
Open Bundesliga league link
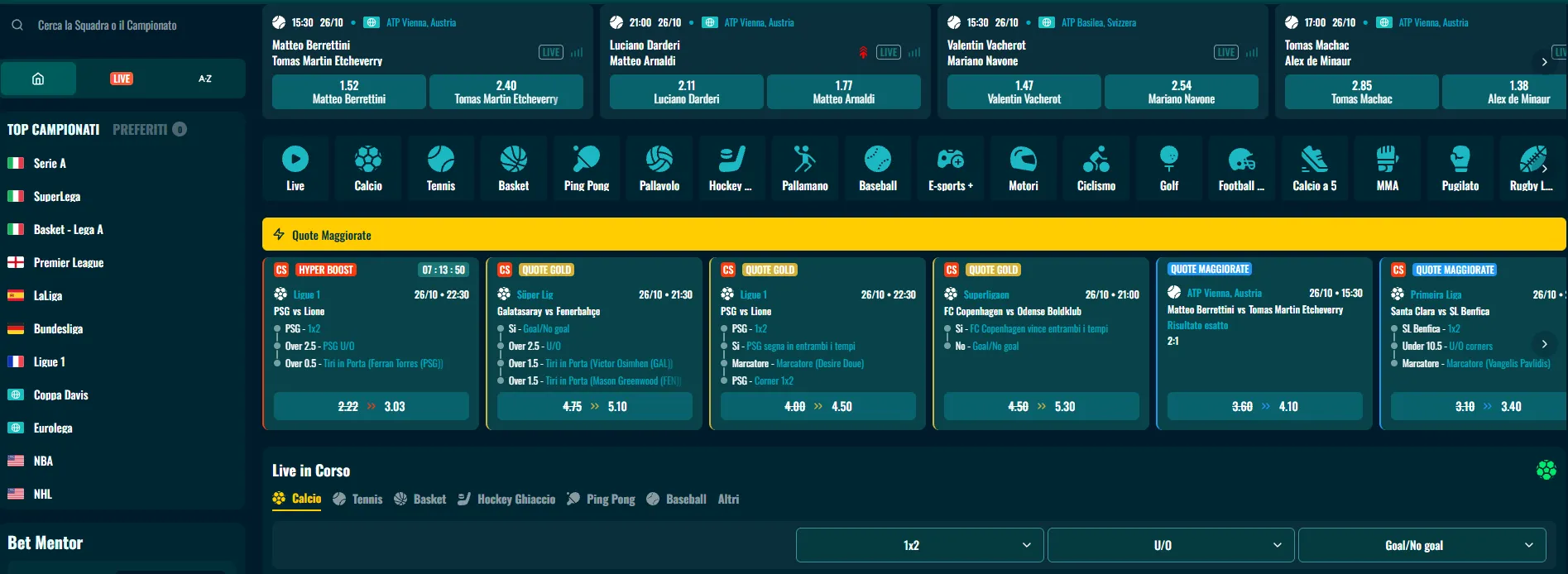[x=58, y=329]
